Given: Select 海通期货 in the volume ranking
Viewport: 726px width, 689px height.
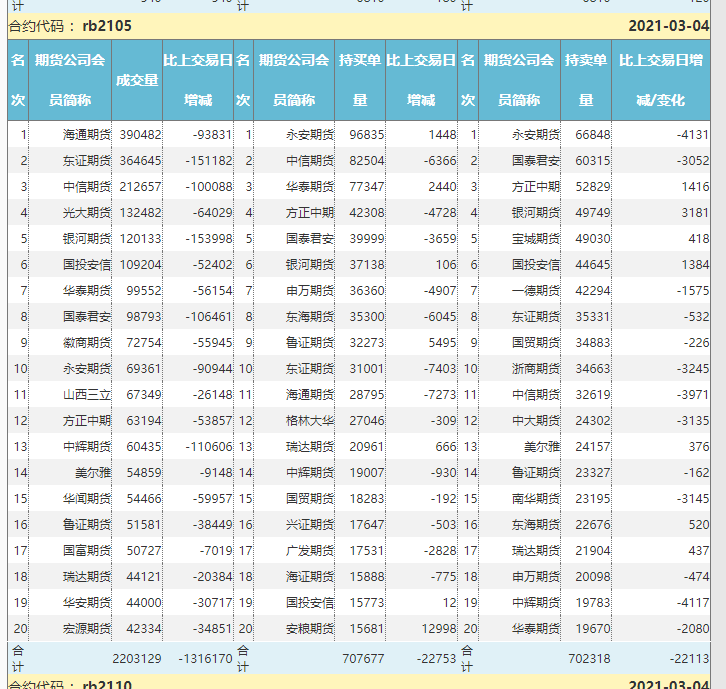Looking at the screenshot, I should coord(87,135).
